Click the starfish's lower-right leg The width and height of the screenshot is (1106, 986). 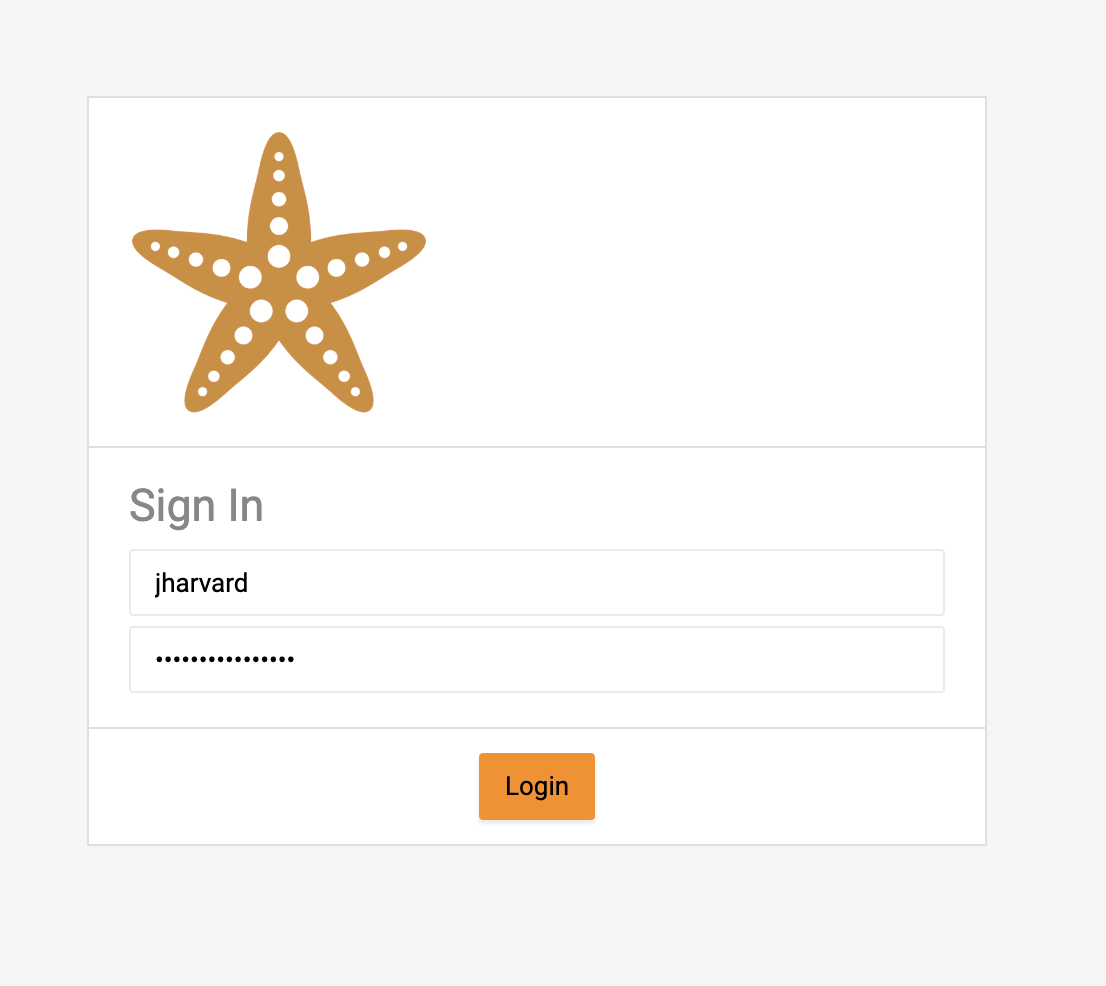click(336, 363)
